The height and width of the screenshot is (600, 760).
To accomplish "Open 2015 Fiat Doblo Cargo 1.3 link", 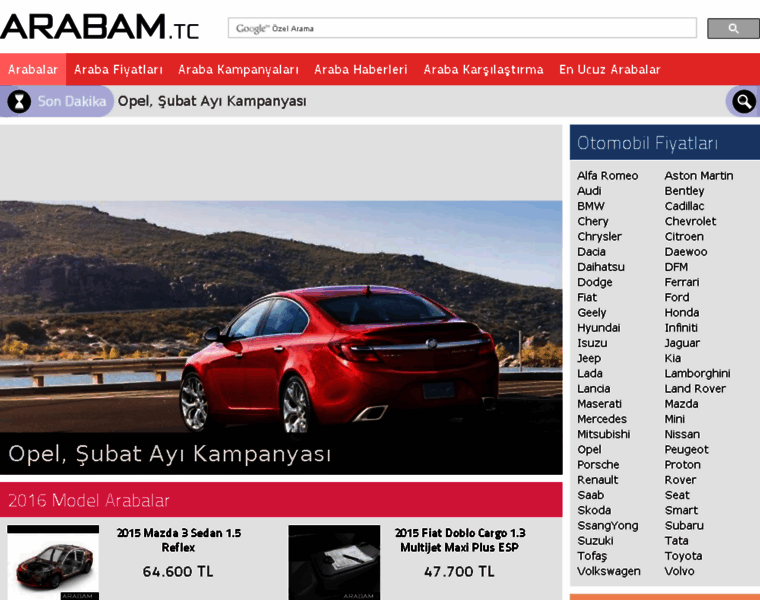I will (459, 540).
